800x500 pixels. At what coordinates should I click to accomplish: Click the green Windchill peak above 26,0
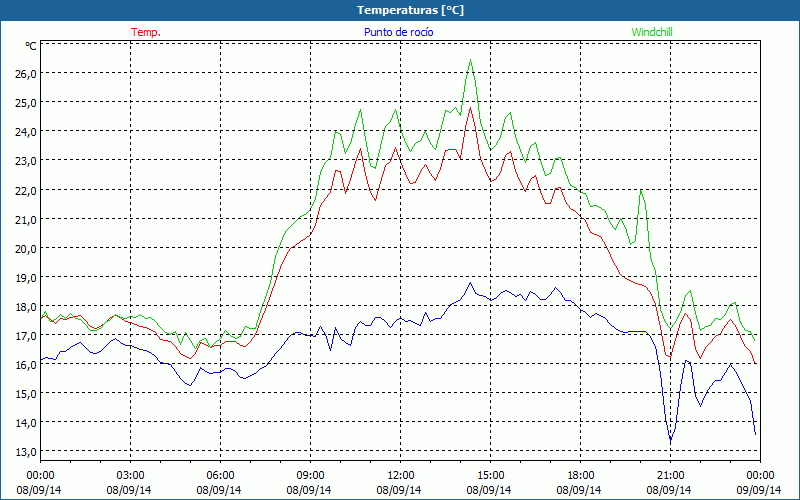(x=470, y=60)
